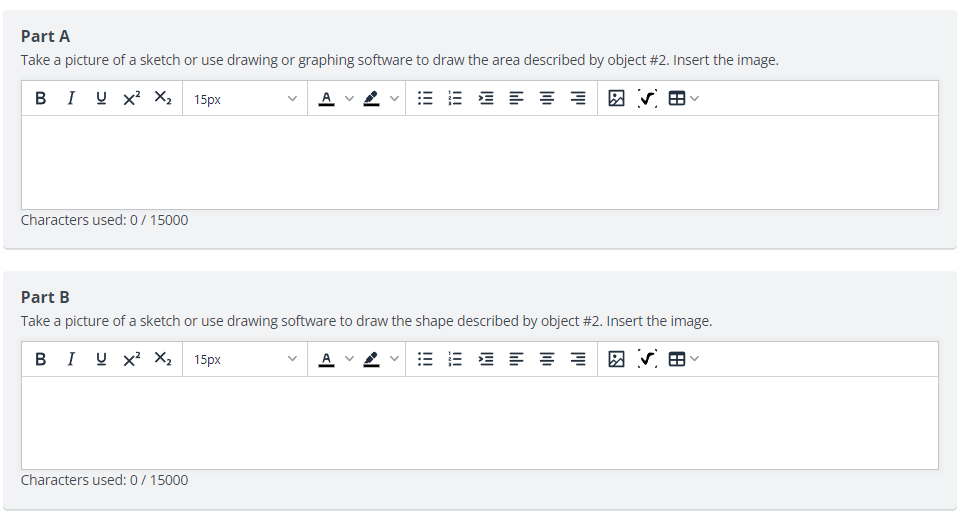Click the Part A heading
This screenshot has width=970, height=521.
coord(45,37)
